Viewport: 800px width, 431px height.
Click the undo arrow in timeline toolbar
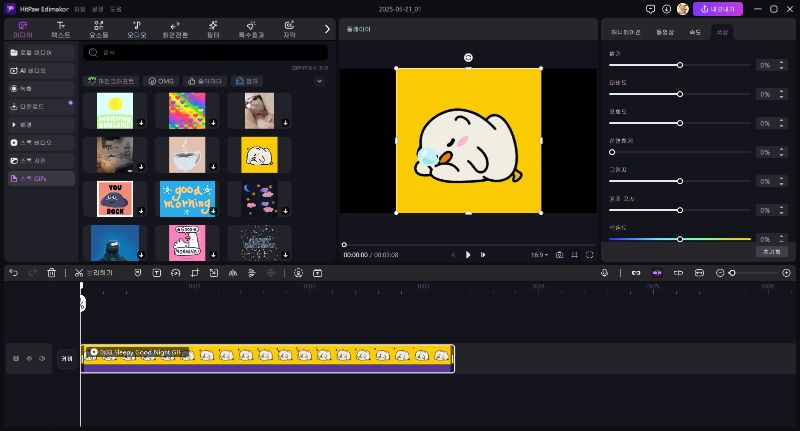14,273
